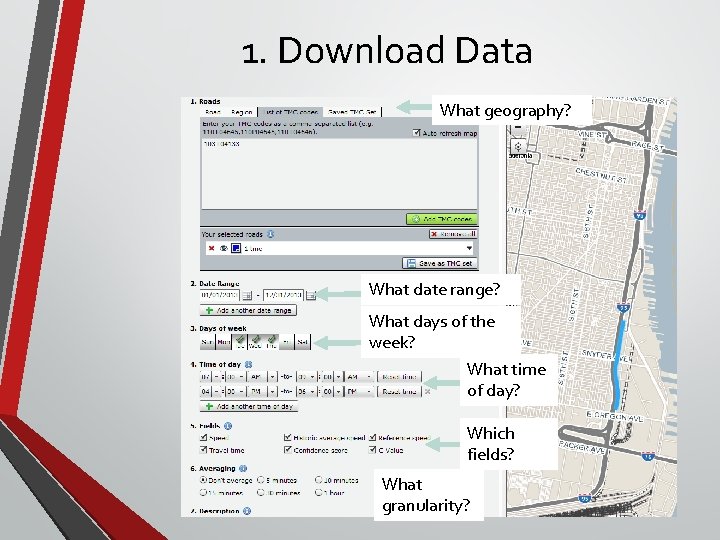Toggle the Fri day-of-week button
The image size is (720, 540).
pyautogui.click(x=287, y=342)
